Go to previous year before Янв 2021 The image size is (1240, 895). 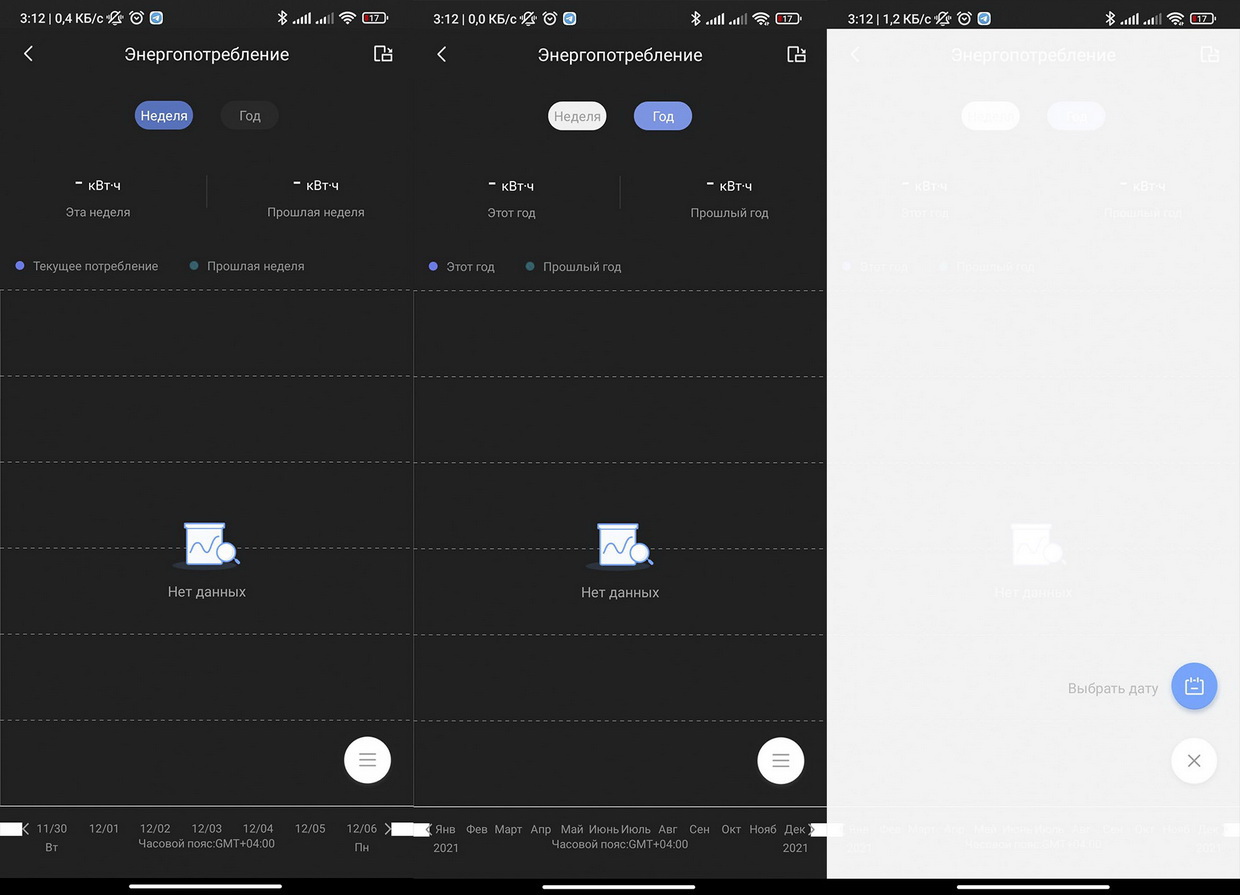coord(428,829)
